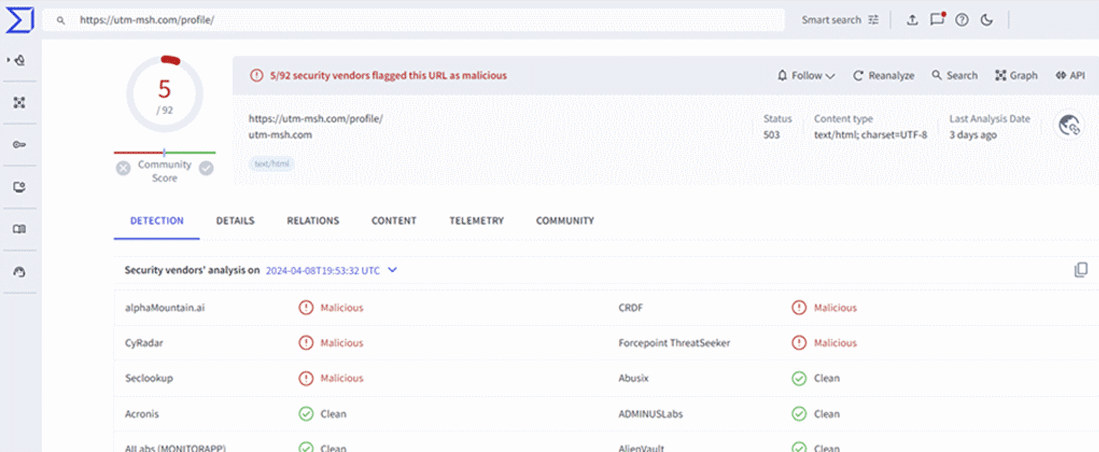Click the flagged as malicious alert banner text
1099x452 pixels.
pyautogui.click(x=388, y=76)
